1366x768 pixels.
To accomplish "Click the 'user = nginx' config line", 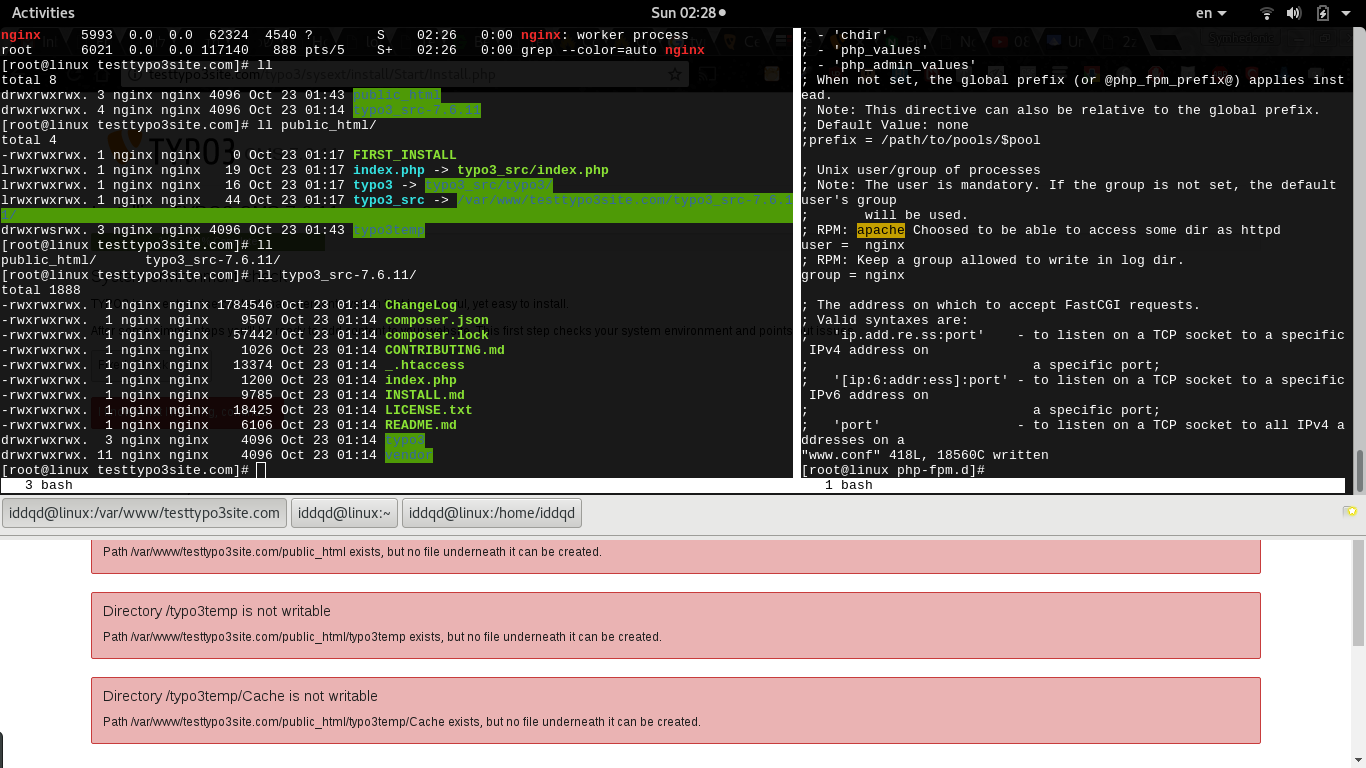I will pyautogui.click(x=853, y=245).
